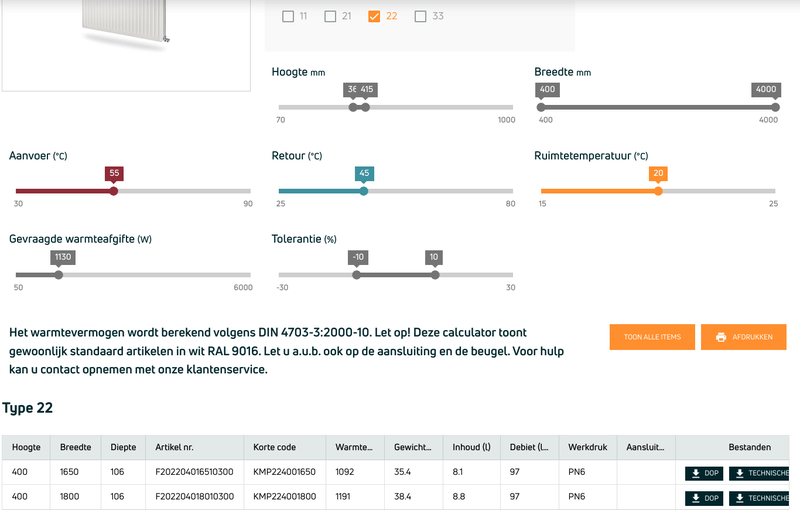This screenshot has height=510, width=800.
Task: Click the Werkdruk column header
Action: [x=588, y=447]
